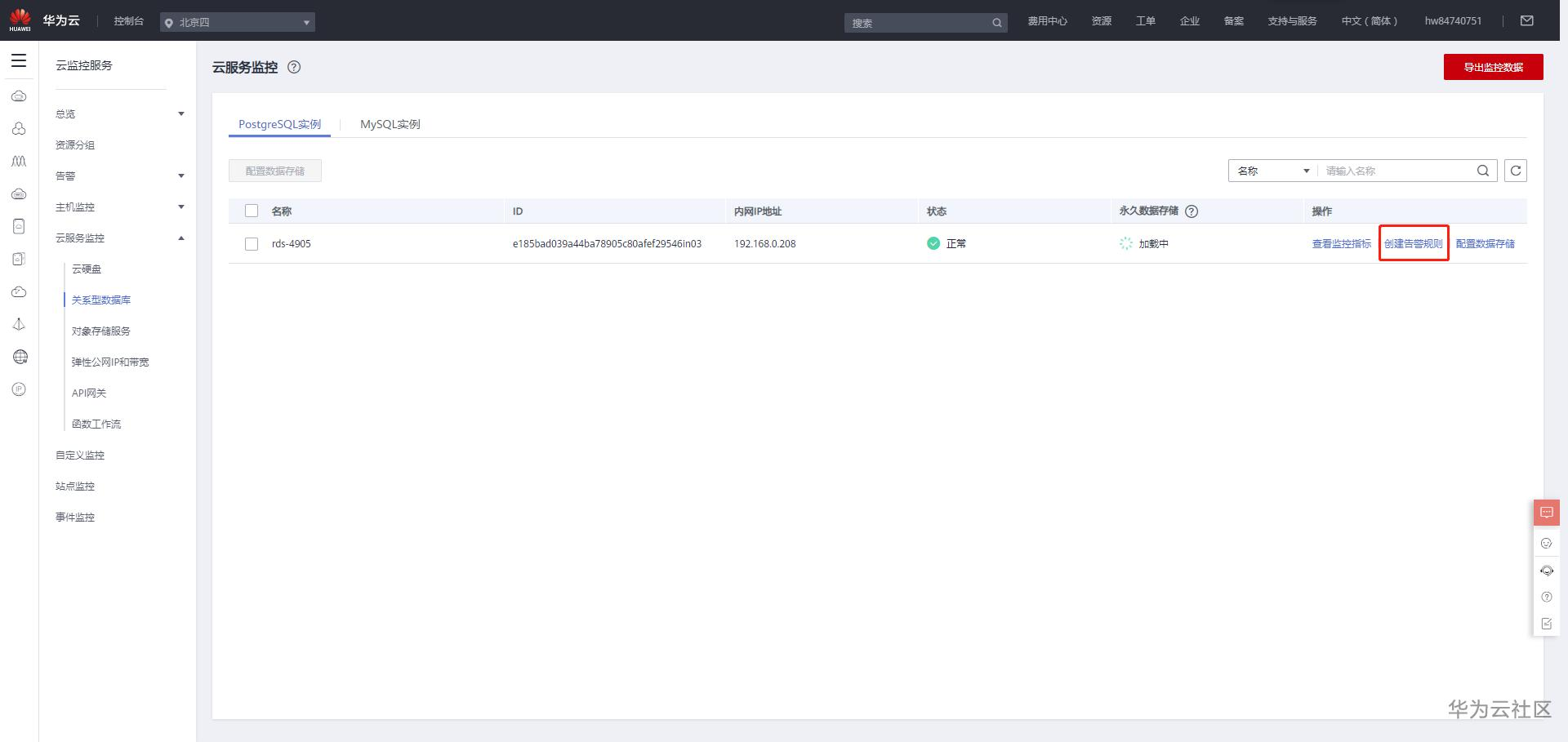The height and width of the screenshot is (742, 1568).
Task: Open the survey edit icon
Action: tap(1546, 624)
